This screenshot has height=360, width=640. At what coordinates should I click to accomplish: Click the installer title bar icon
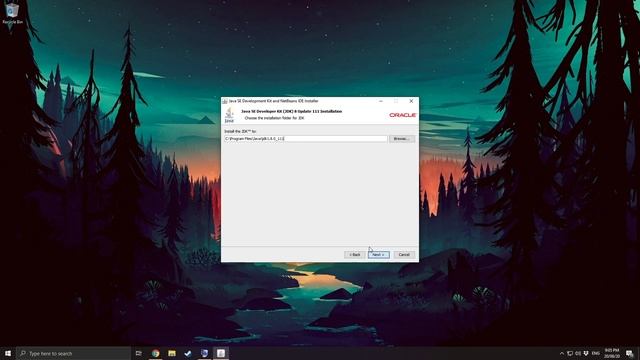[224, 101]
